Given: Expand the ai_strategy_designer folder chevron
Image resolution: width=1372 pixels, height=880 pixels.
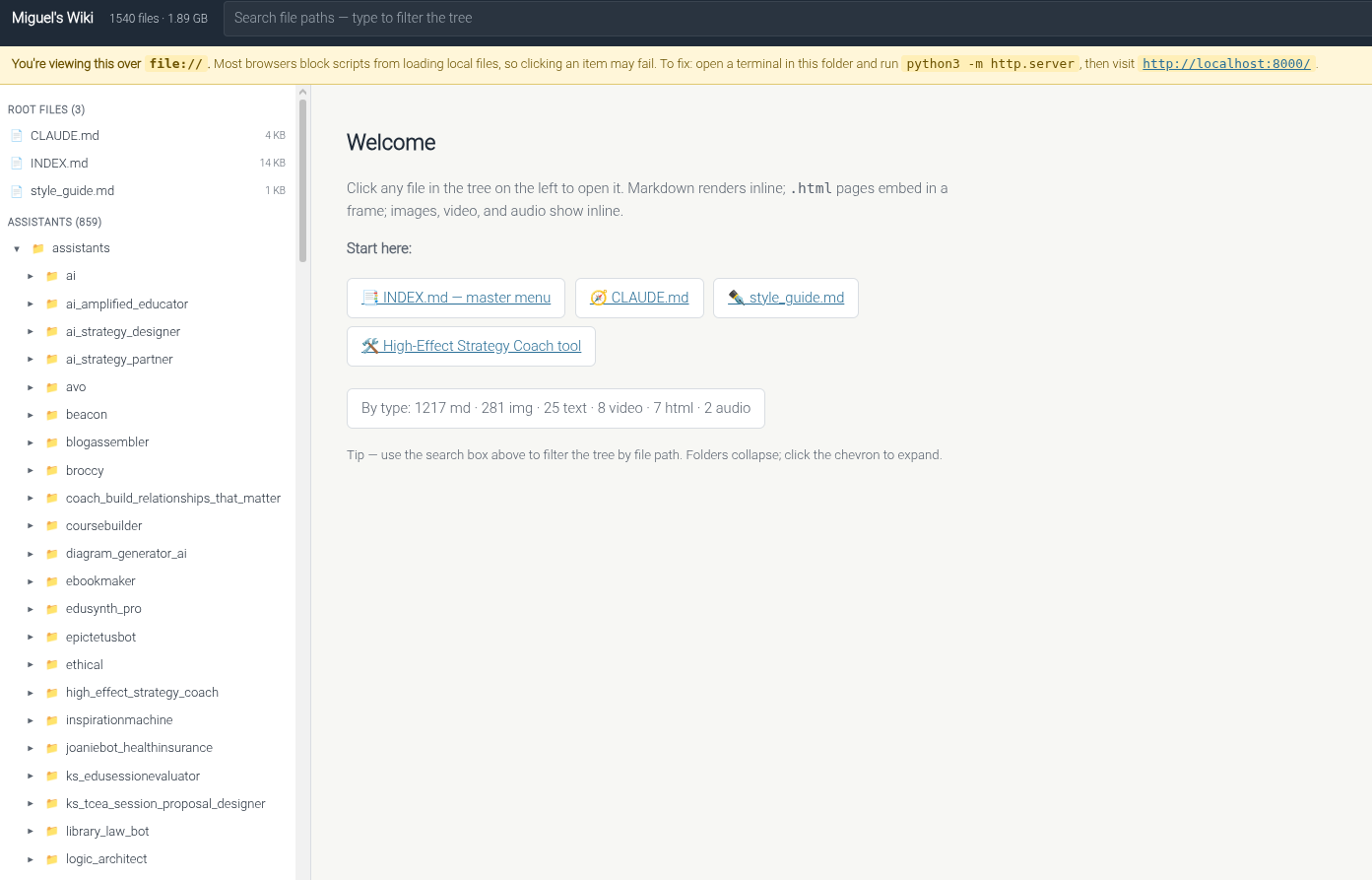Looking at the screenshot, I should (31, 332).
